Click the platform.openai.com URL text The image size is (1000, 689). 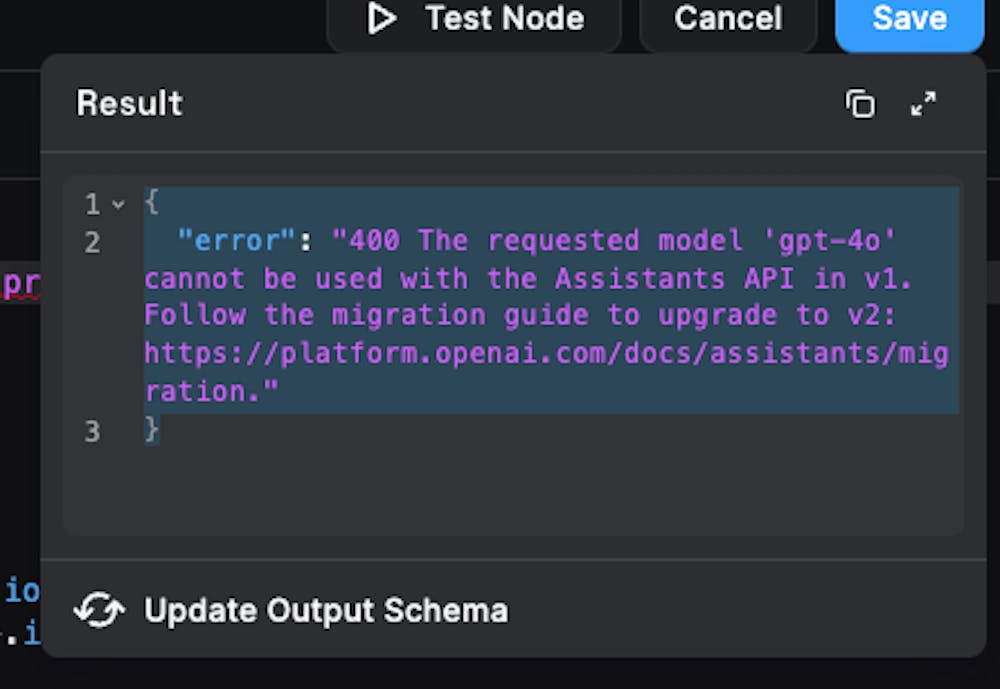(x=546, y=372)
